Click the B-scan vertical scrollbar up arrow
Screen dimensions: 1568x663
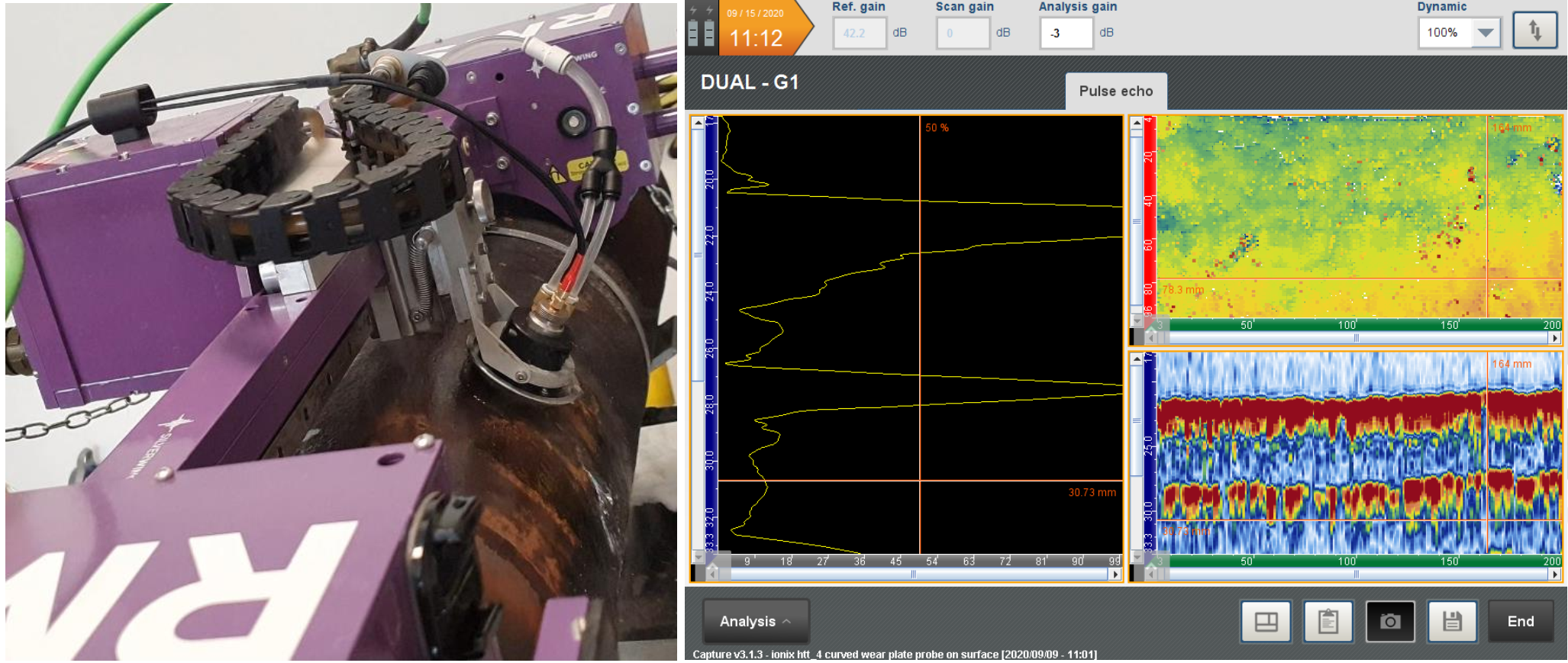tap(1137, 359)
